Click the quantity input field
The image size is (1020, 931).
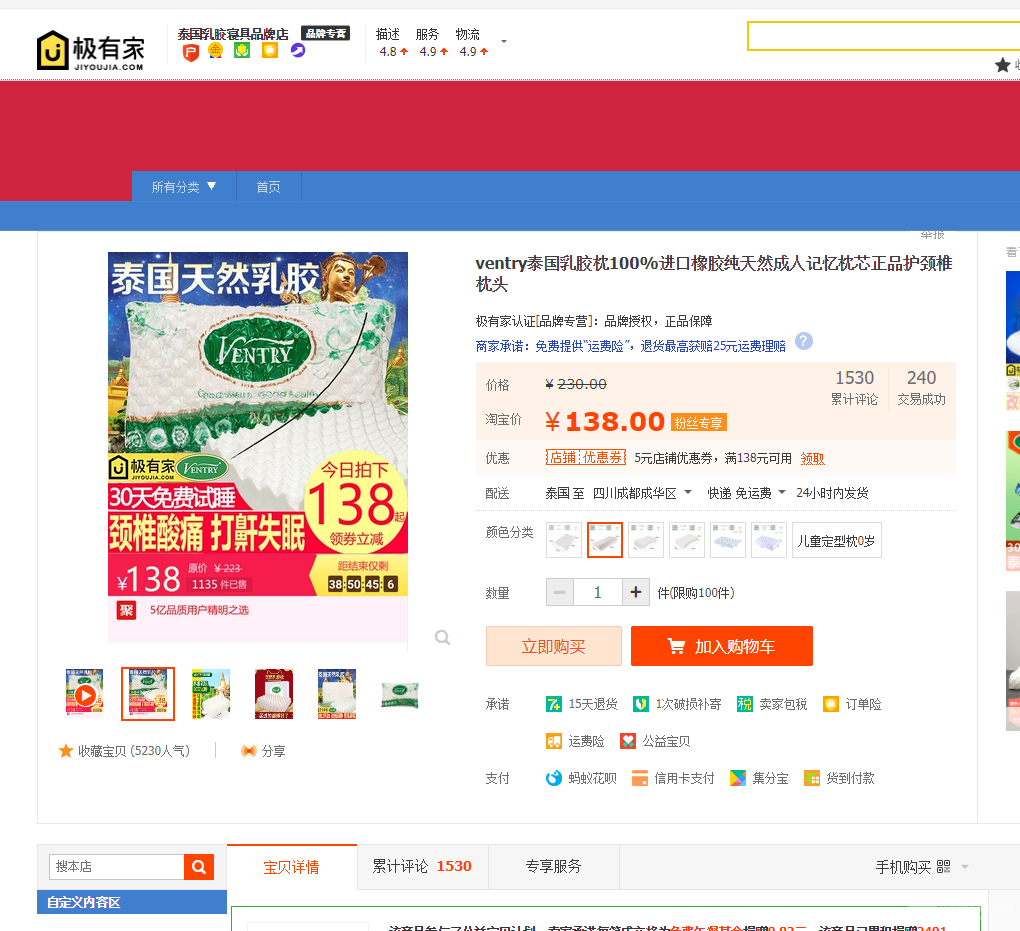597,592
